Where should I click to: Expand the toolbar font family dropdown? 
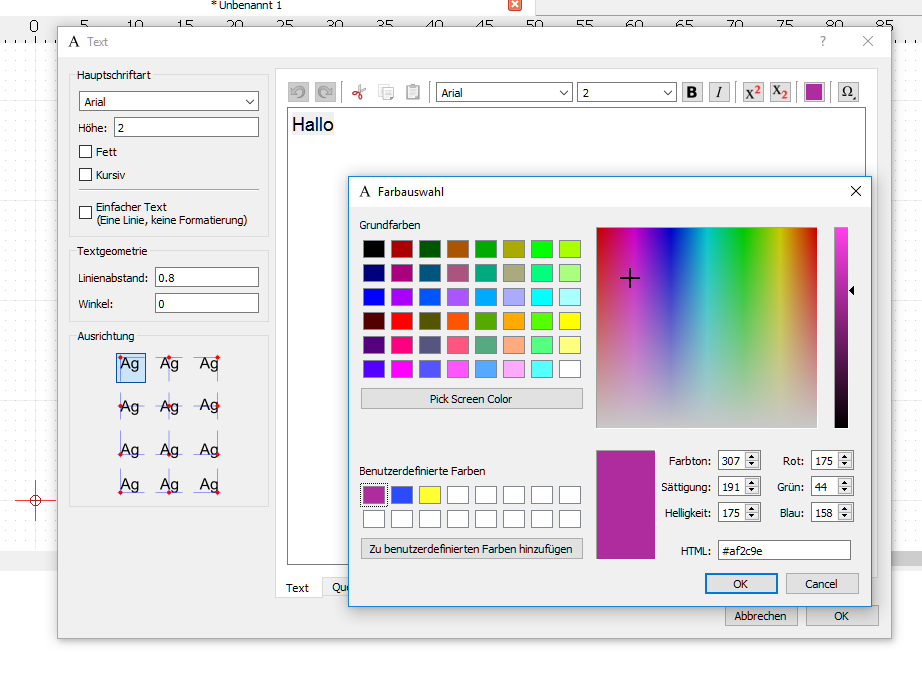(x=505, y=92)
